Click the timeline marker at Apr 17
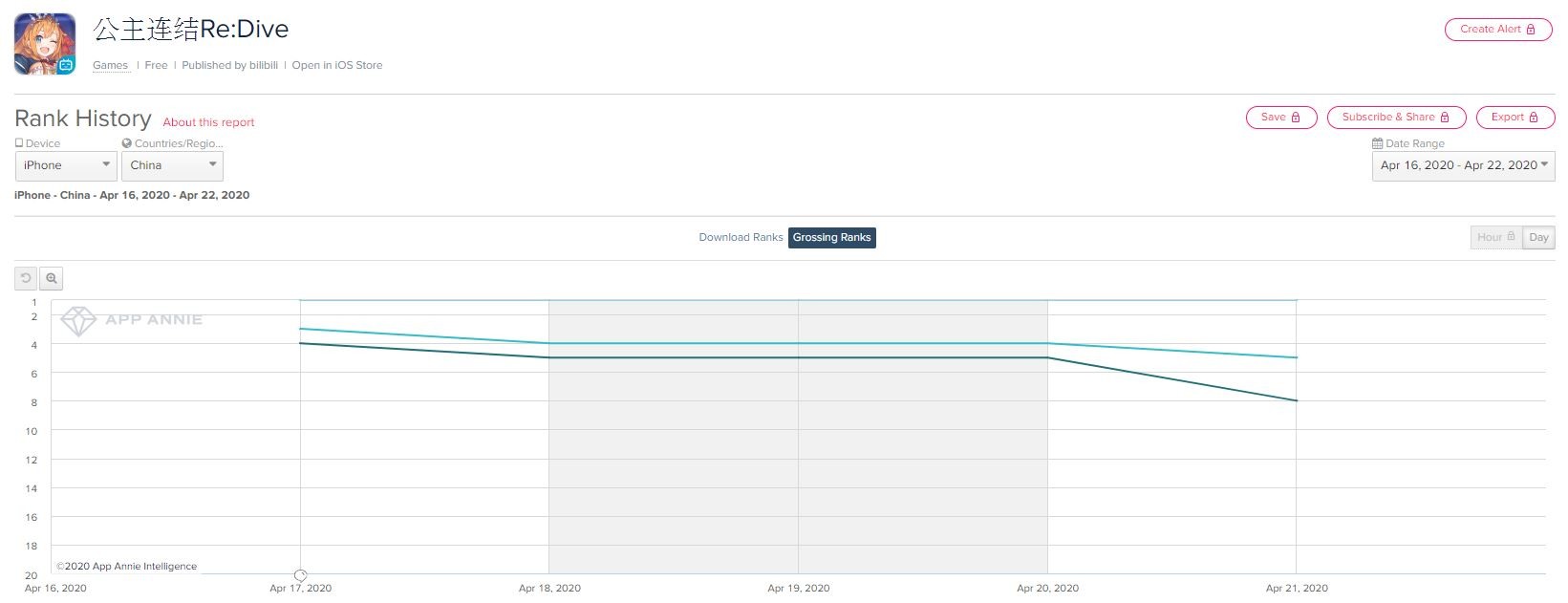The width and height of the screenshot is (1568, 603). click(x=300, y=575)
